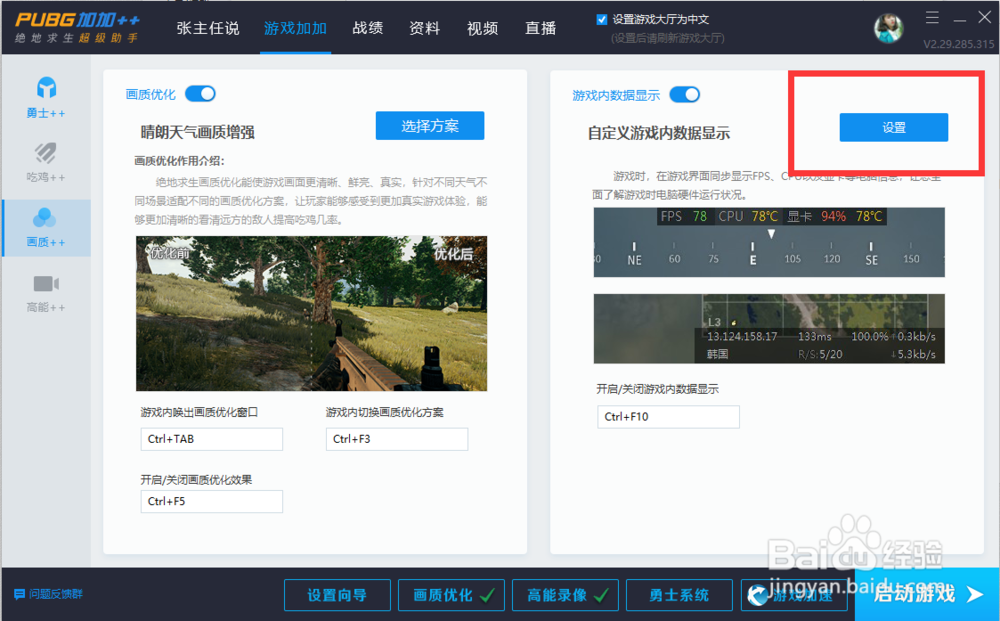Click the user avatar picture

coord(888,27)
